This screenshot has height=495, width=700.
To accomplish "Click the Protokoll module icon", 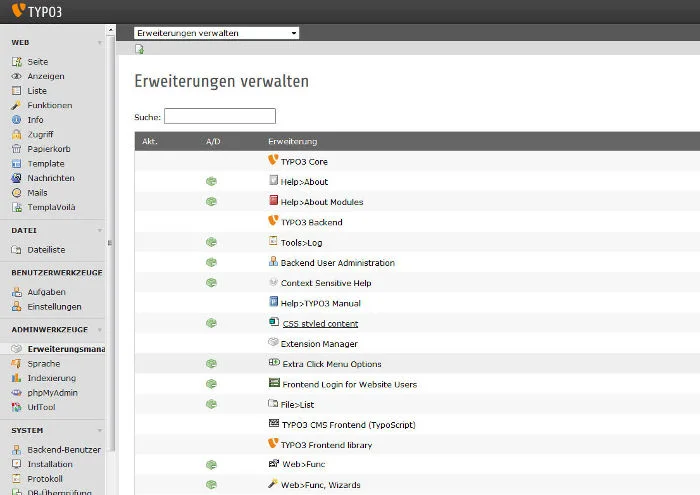I will [17, 478].
